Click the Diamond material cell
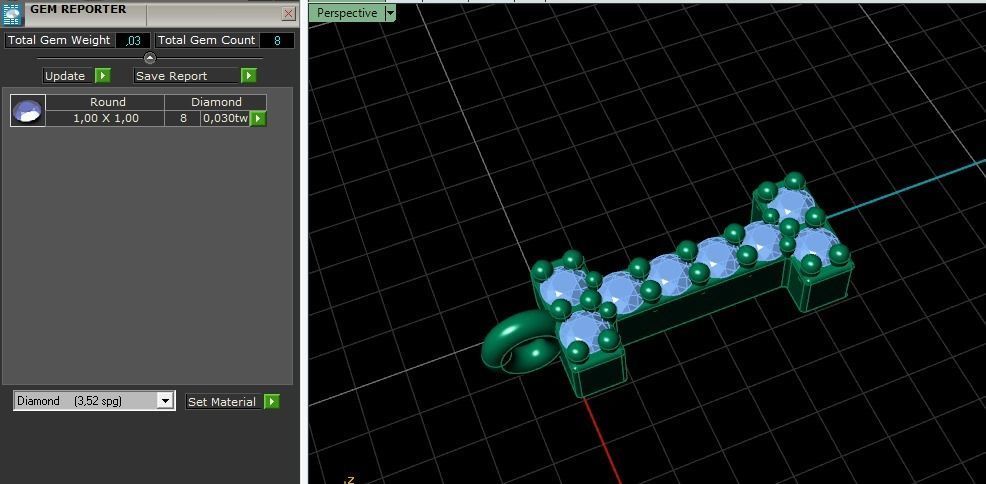 216,102
